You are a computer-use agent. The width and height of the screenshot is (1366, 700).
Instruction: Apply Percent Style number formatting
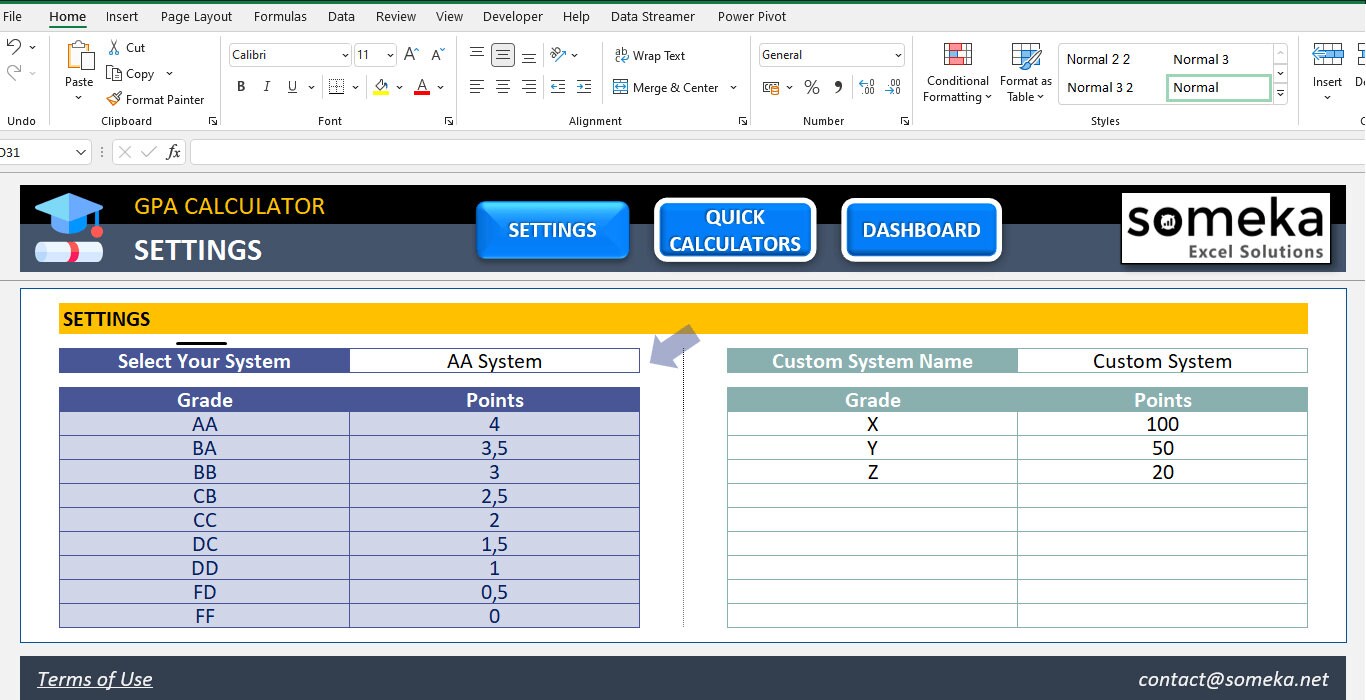pyautogui.click(x=812, y=88)
